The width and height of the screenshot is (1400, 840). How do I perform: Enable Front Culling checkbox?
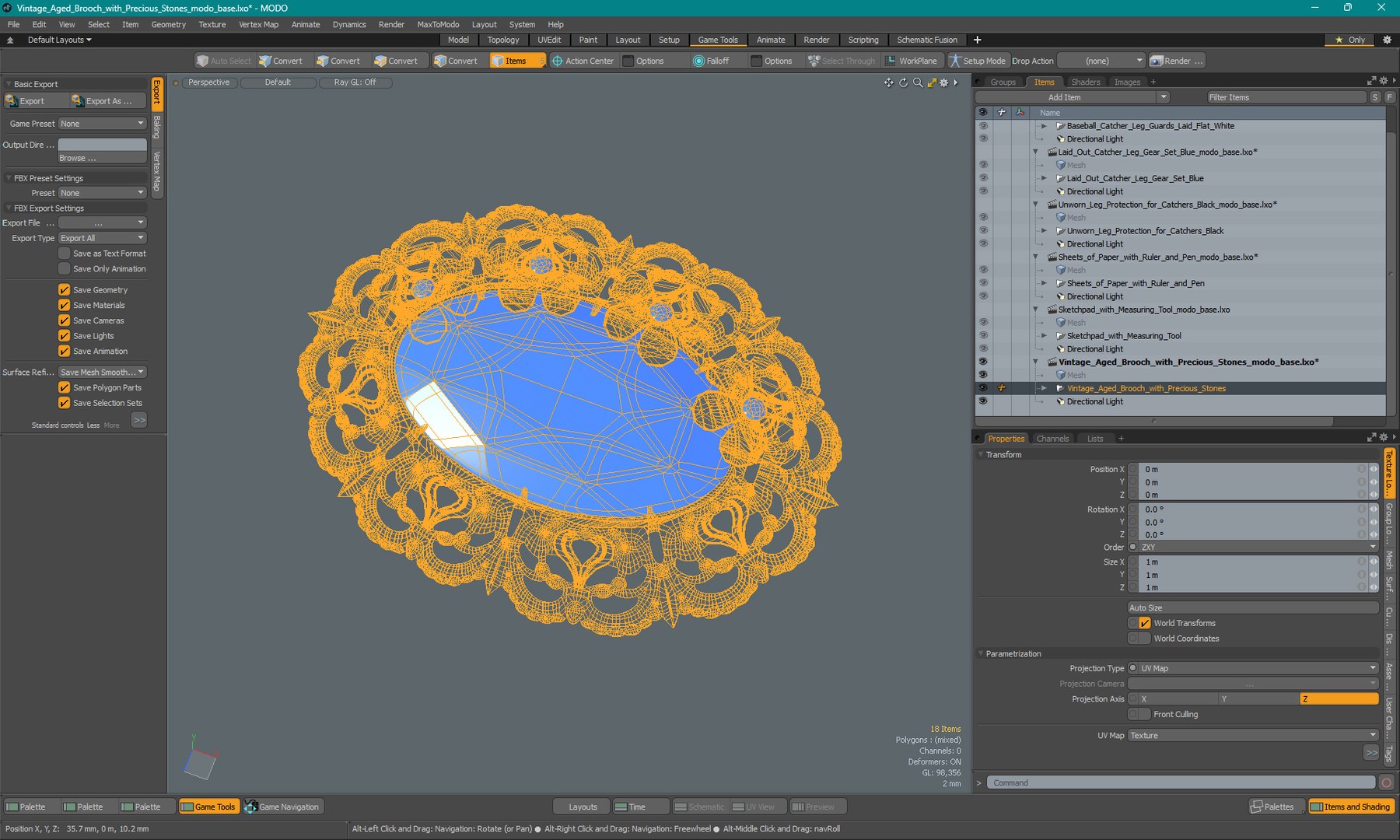1144,714
